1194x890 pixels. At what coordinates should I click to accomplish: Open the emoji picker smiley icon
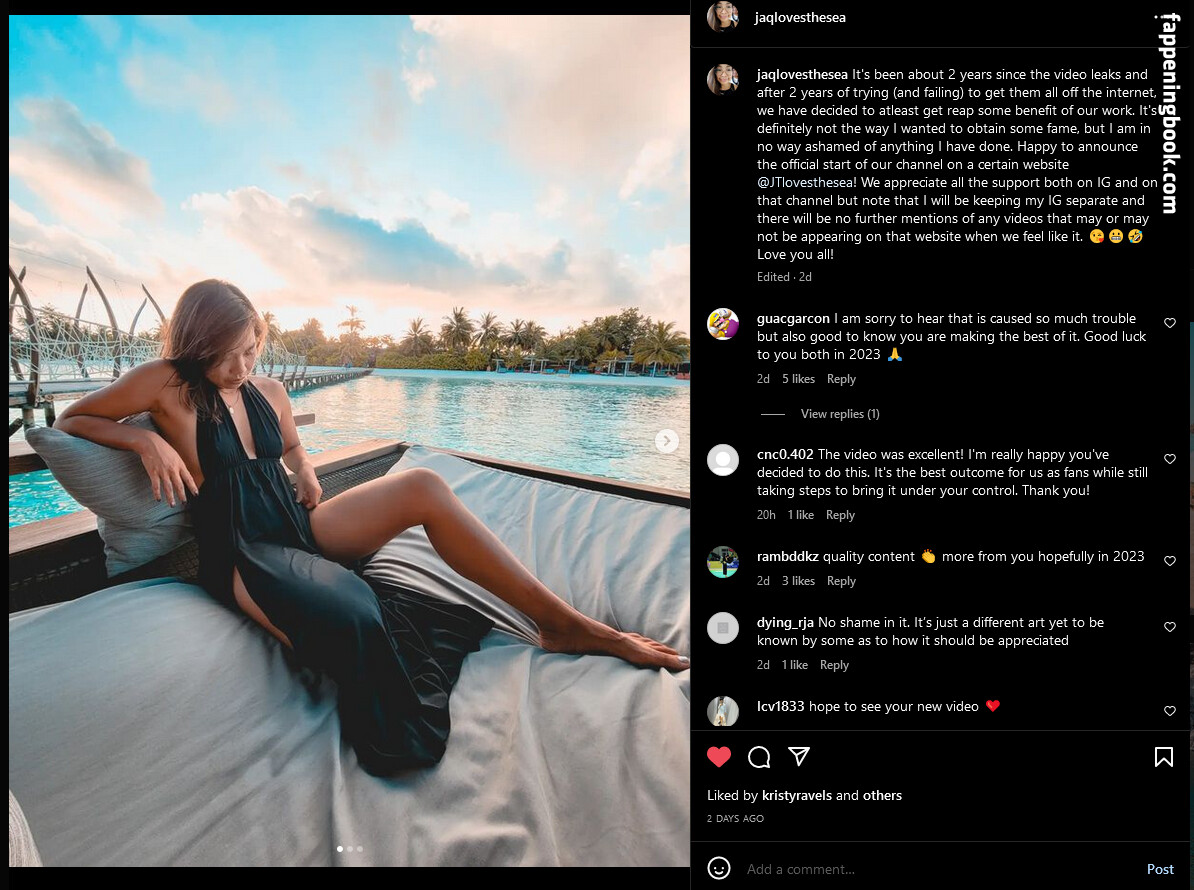coord(719,869)
